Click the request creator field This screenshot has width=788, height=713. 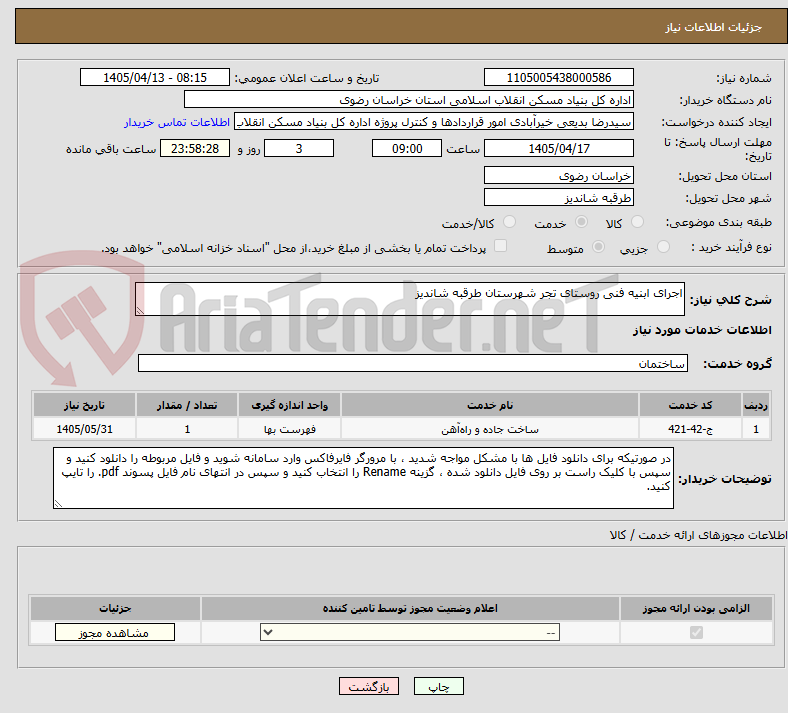(x=434, y=122)
